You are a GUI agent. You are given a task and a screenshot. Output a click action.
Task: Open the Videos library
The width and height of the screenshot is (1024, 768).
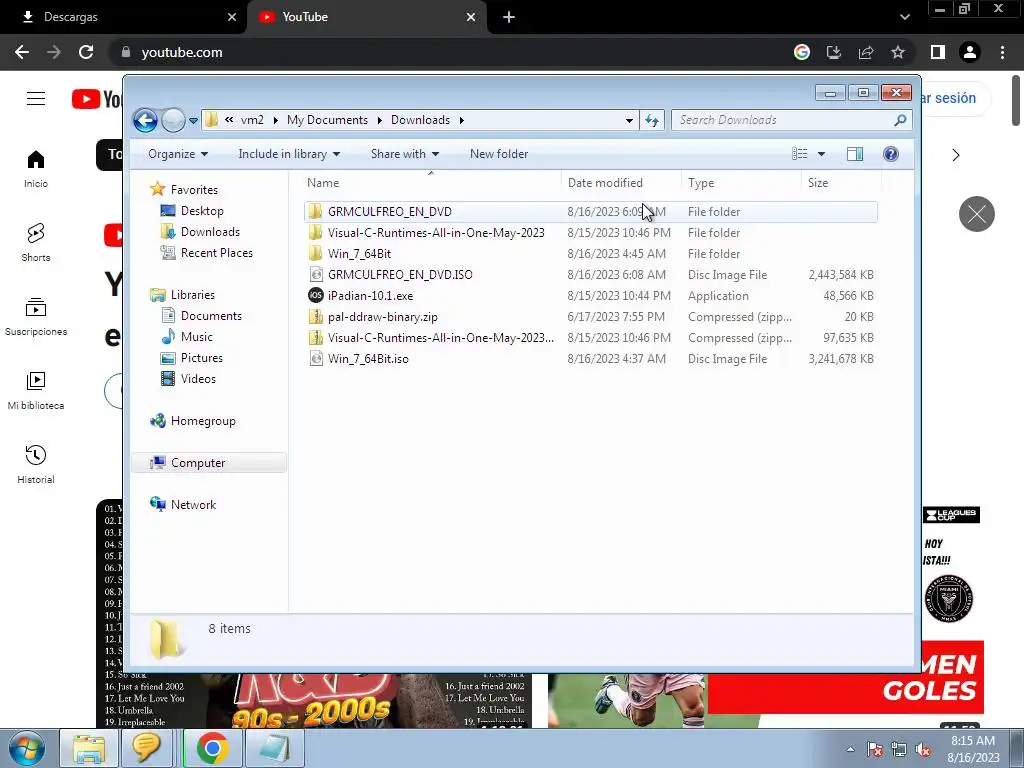(x=198, y=379)
